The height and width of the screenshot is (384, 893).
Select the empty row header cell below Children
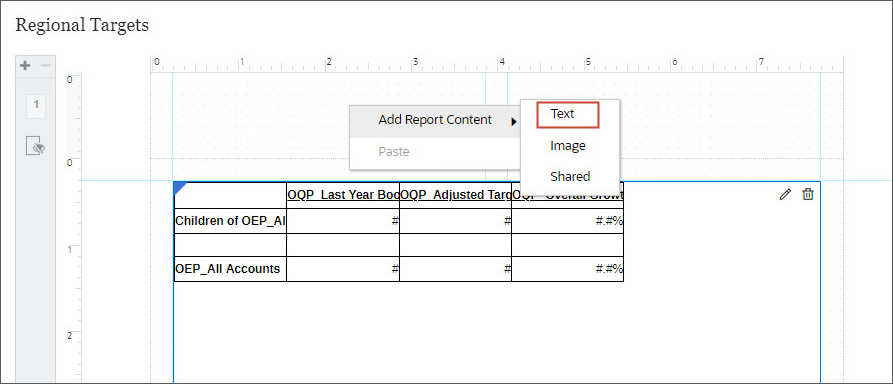(x=230, y=245)
